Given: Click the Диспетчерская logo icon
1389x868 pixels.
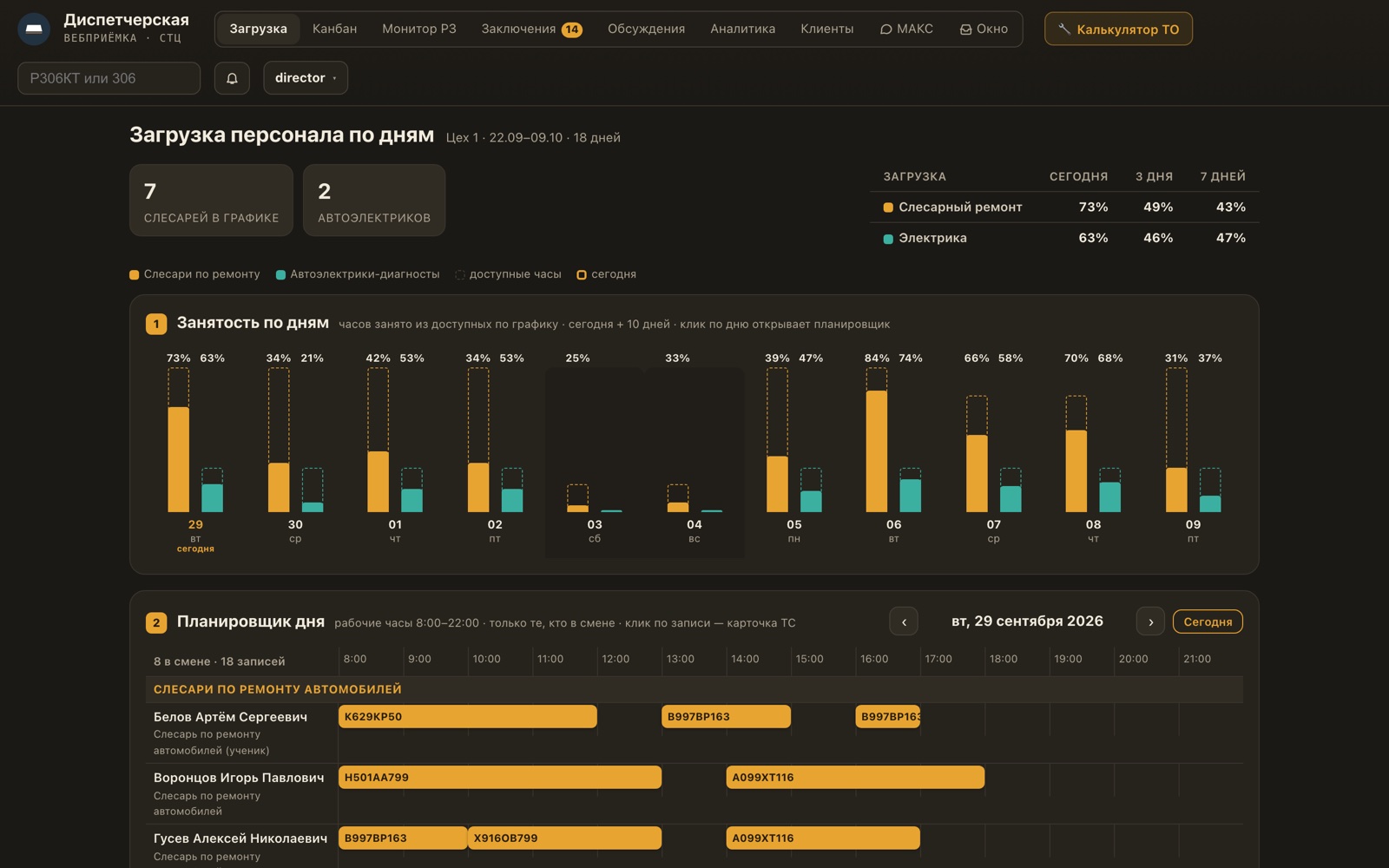Looking at the screenshot, I should click(34, 29).
